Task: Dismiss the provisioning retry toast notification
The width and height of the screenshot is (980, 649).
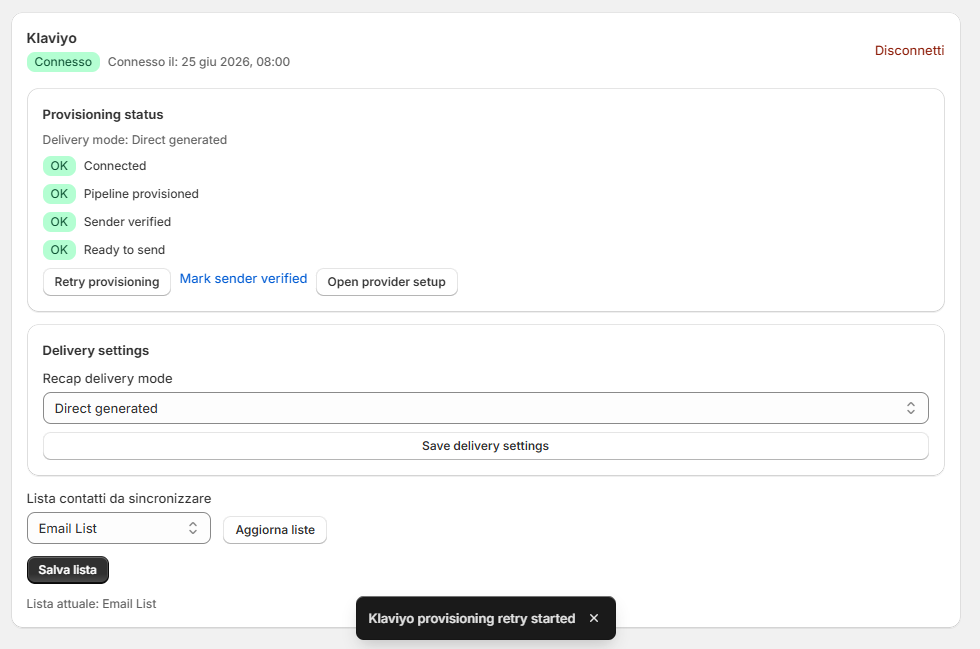Action: (594, 618)
